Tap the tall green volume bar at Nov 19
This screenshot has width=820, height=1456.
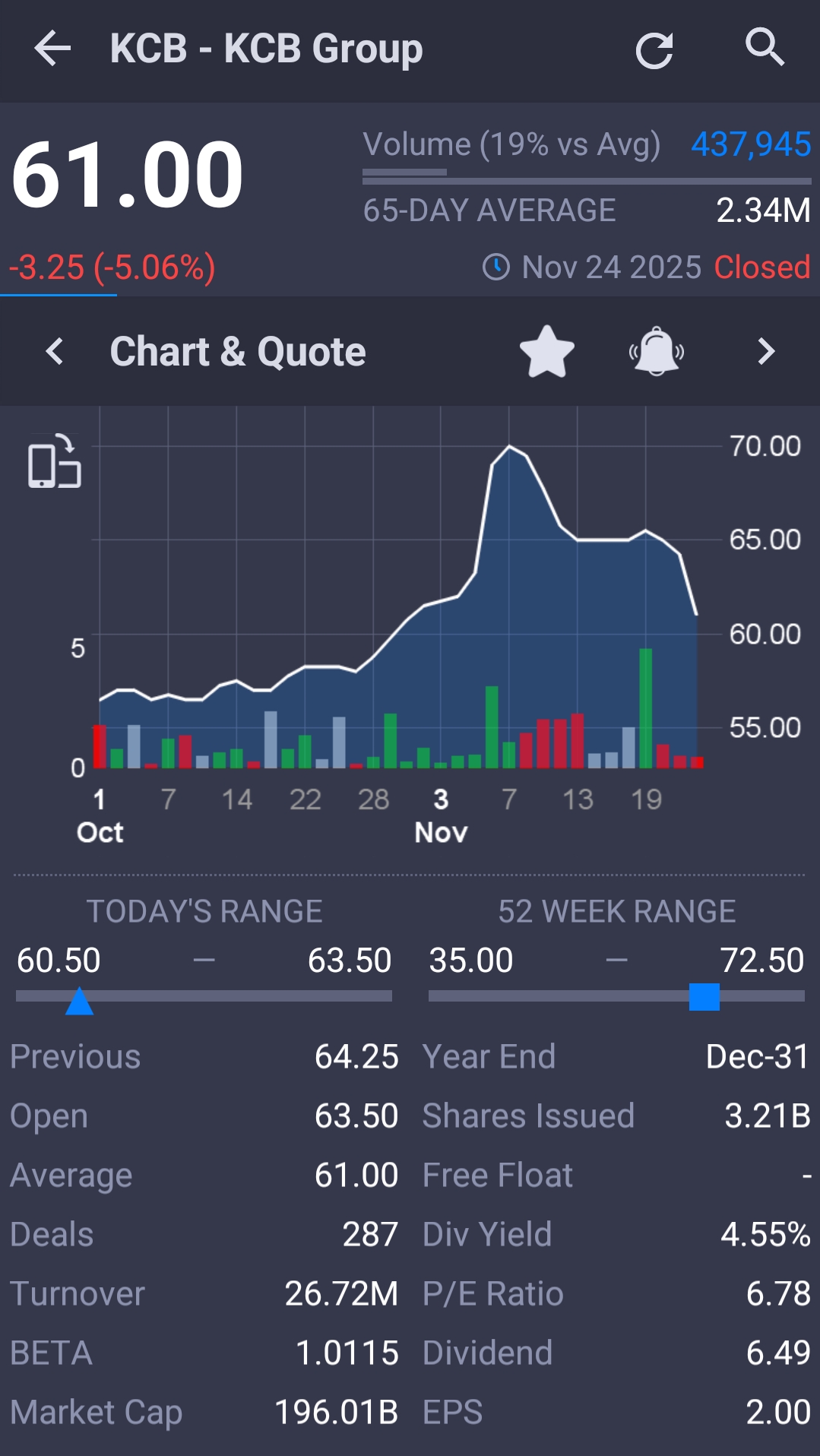click(646, 707)
